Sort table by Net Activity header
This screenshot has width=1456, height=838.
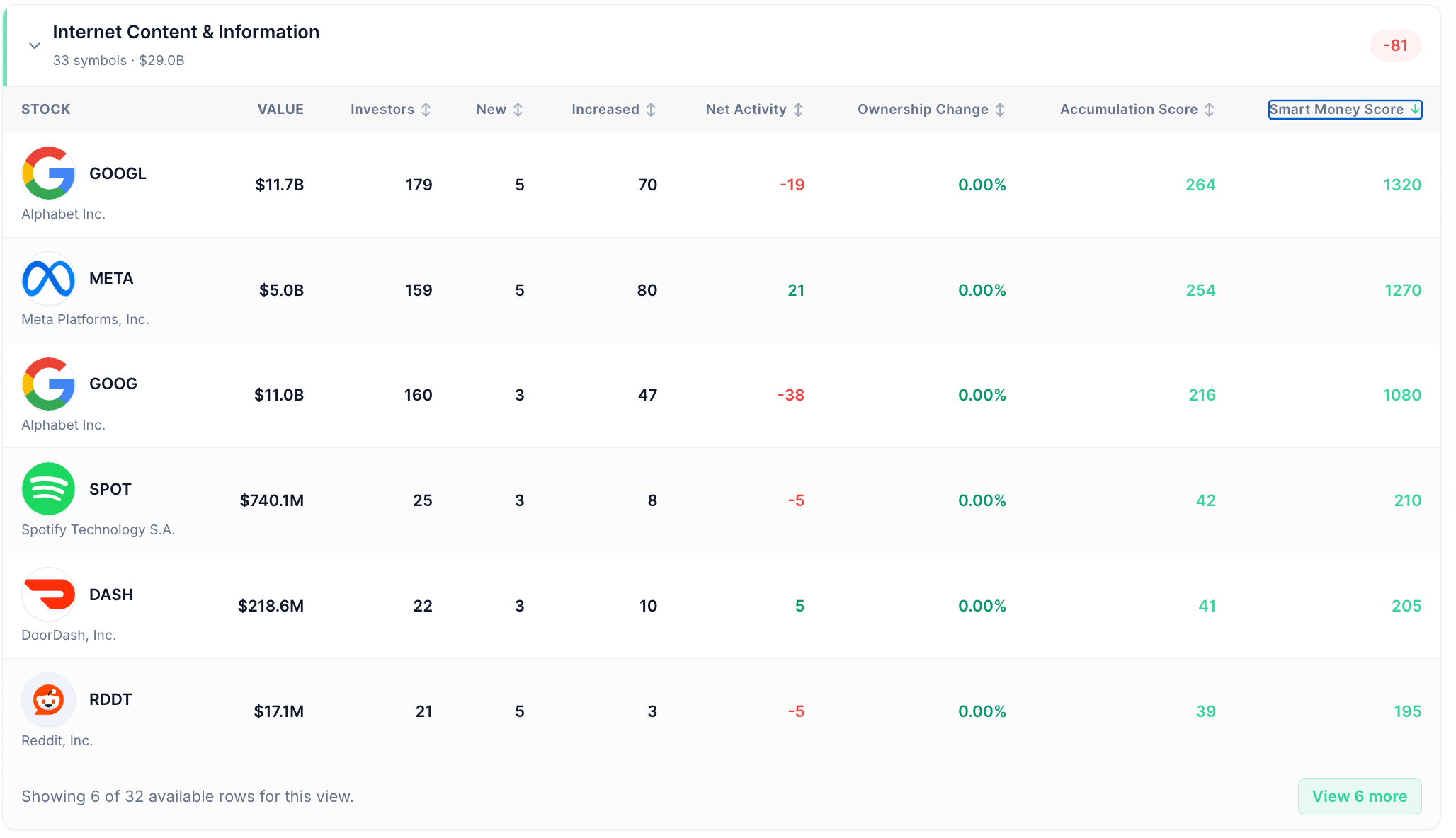click(x=754, y=110)
